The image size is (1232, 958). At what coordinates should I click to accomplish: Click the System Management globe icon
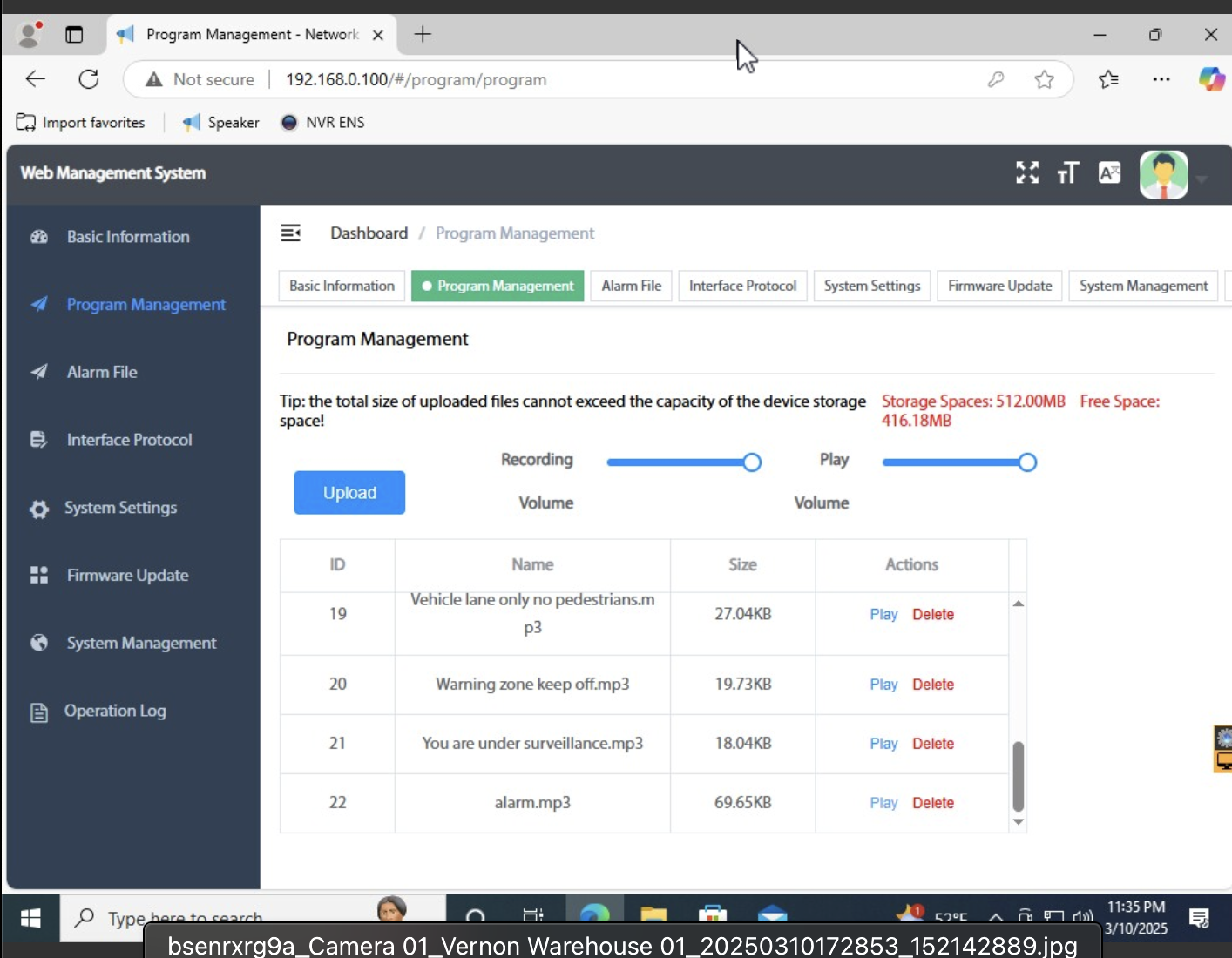39,643
